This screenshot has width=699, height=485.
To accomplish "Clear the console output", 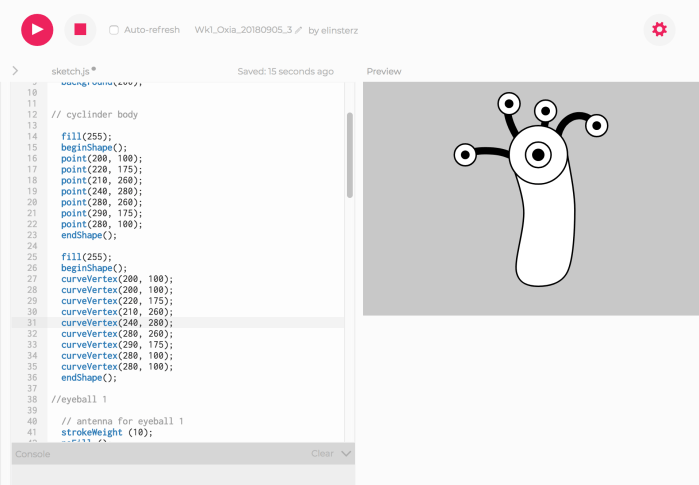I will [x=322, y=453].
